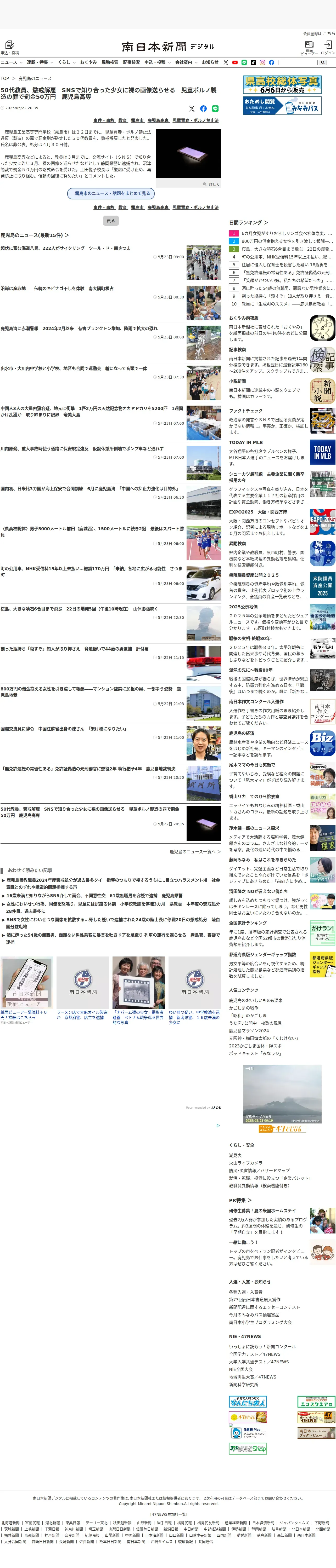Open the 記事検索 sidebar icon

323,360
